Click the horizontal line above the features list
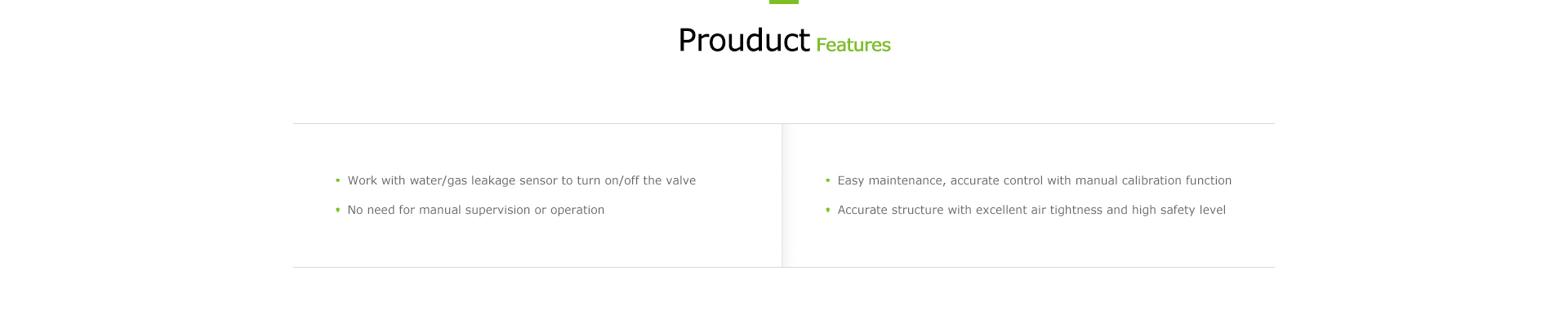 (784, 123)
